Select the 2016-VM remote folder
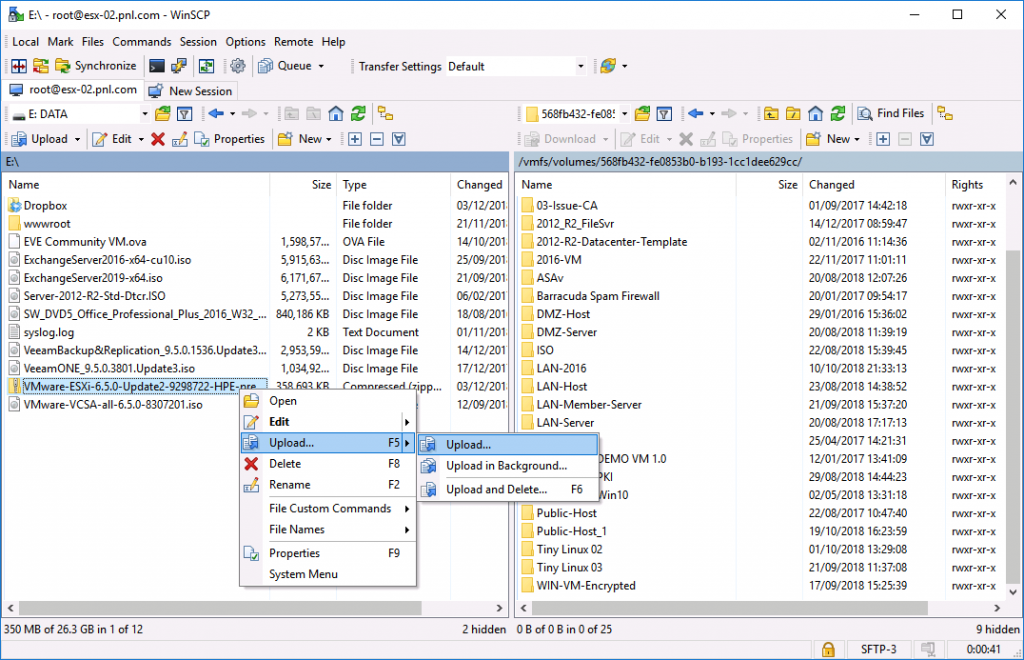The image size is (1024, 660). point(561,259)
